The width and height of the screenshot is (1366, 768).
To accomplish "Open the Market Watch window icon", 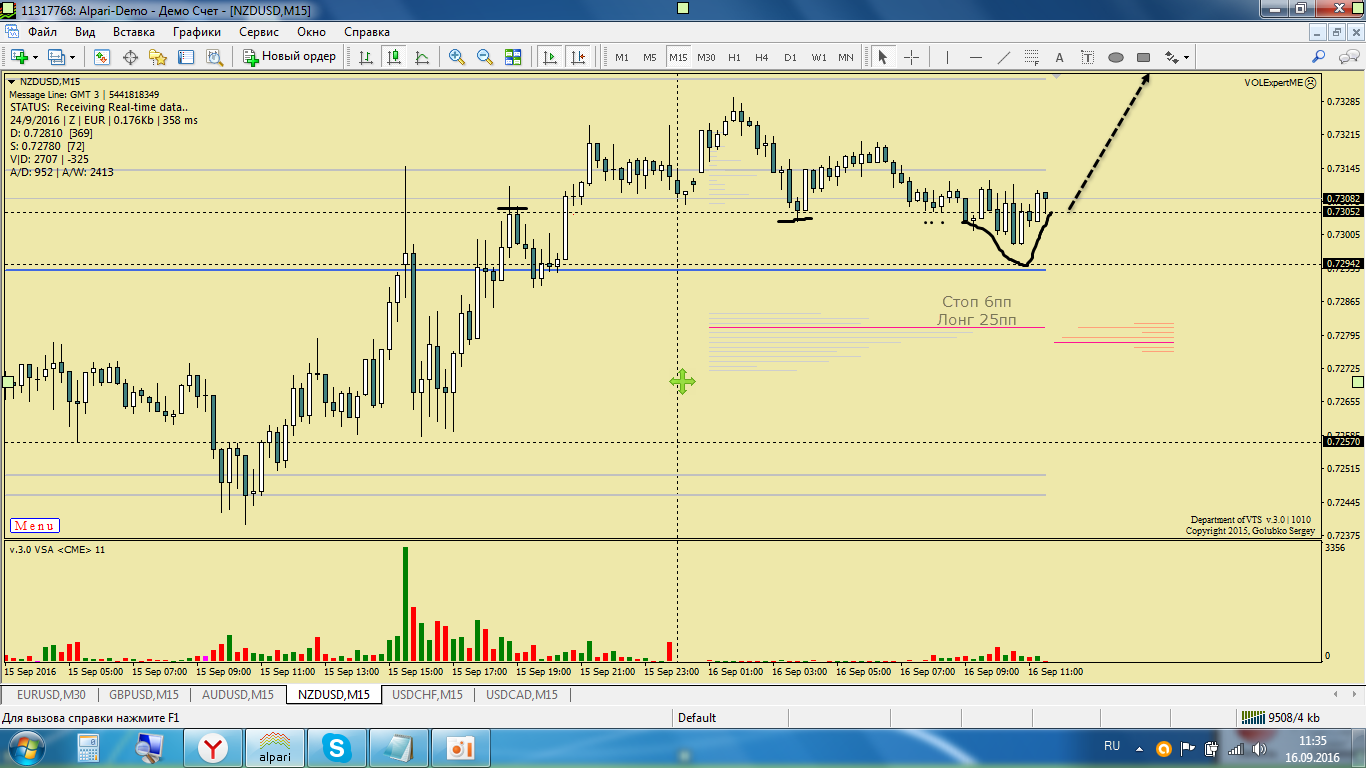I will click(101, 57).
